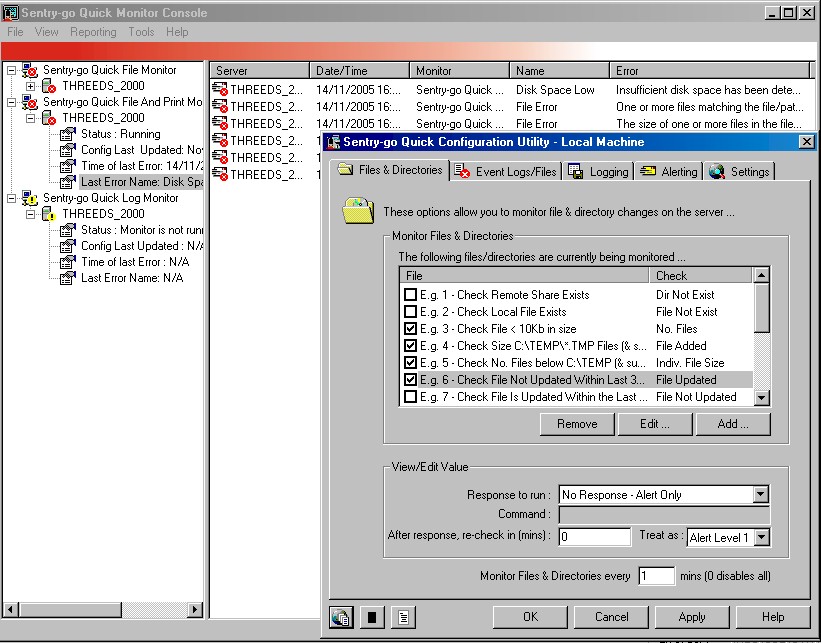Click the globe icon button beside the black square
Viewport: 821px width, 643px height.
(340, 617)
